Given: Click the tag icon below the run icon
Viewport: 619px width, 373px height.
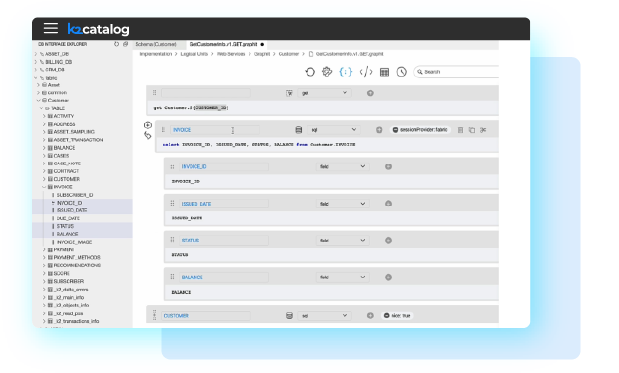Looking at the screenshot, I should pyautogui.click(x=148, y=135).
